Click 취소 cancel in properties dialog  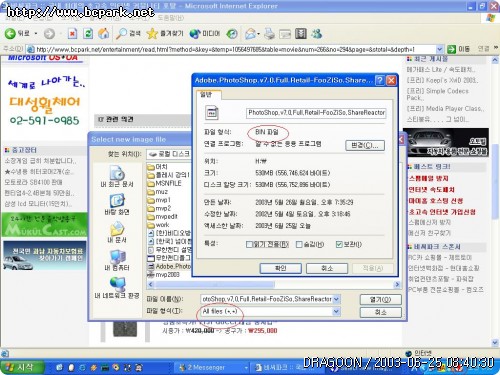(x=327, y=268)
